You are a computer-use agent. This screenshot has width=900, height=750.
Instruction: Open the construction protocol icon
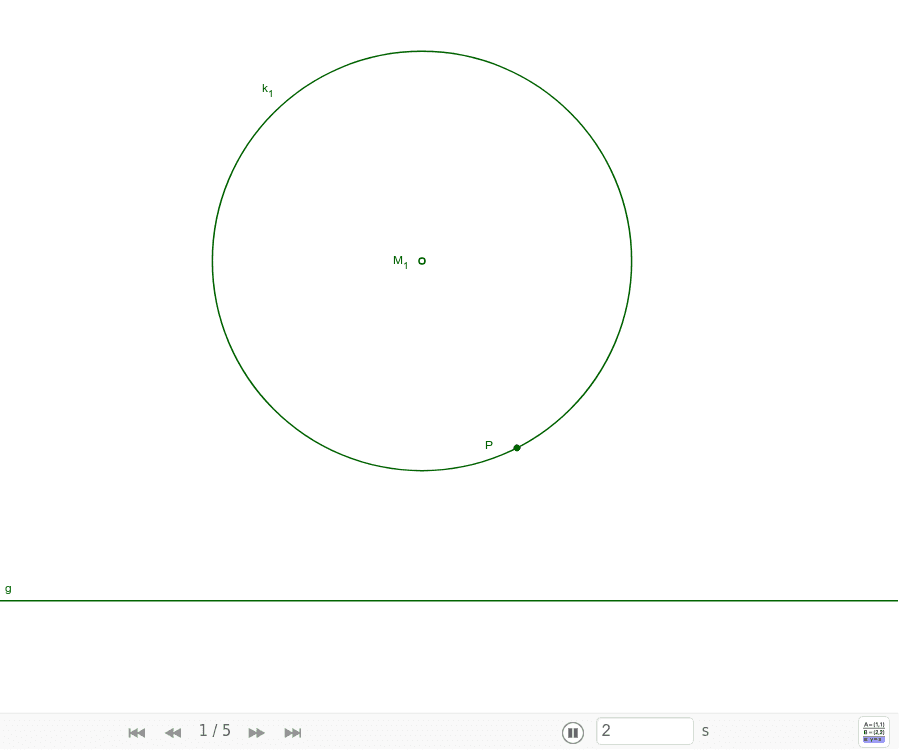874,732
